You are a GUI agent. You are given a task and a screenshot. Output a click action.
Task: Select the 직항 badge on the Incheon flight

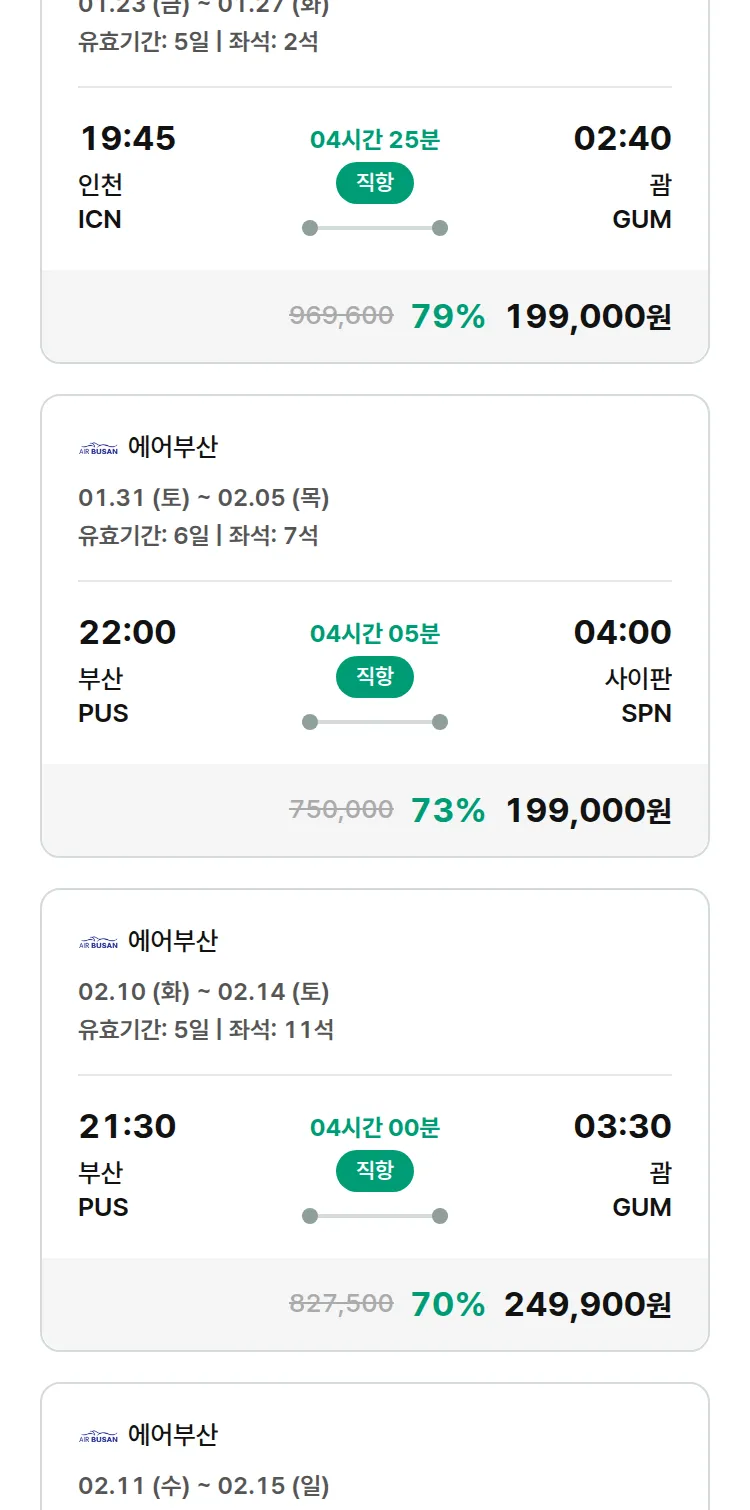coord(374,183)
